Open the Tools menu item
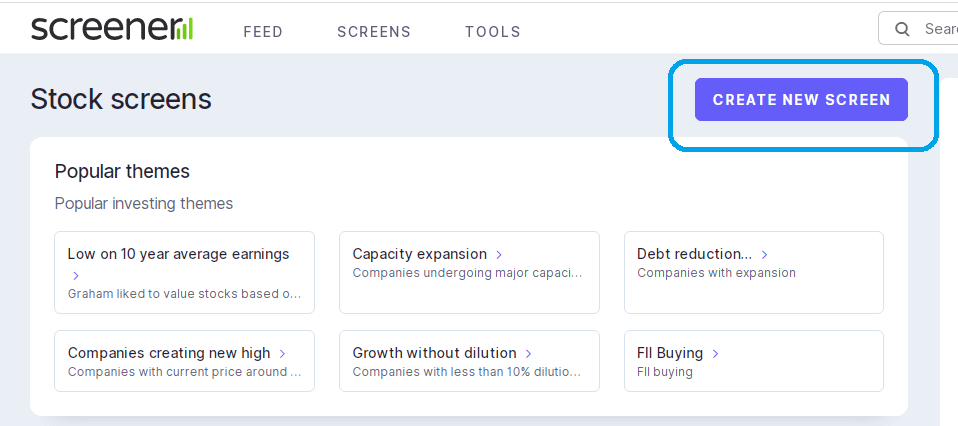Screen dimensions: 958x426 click(x=492, y=32)
